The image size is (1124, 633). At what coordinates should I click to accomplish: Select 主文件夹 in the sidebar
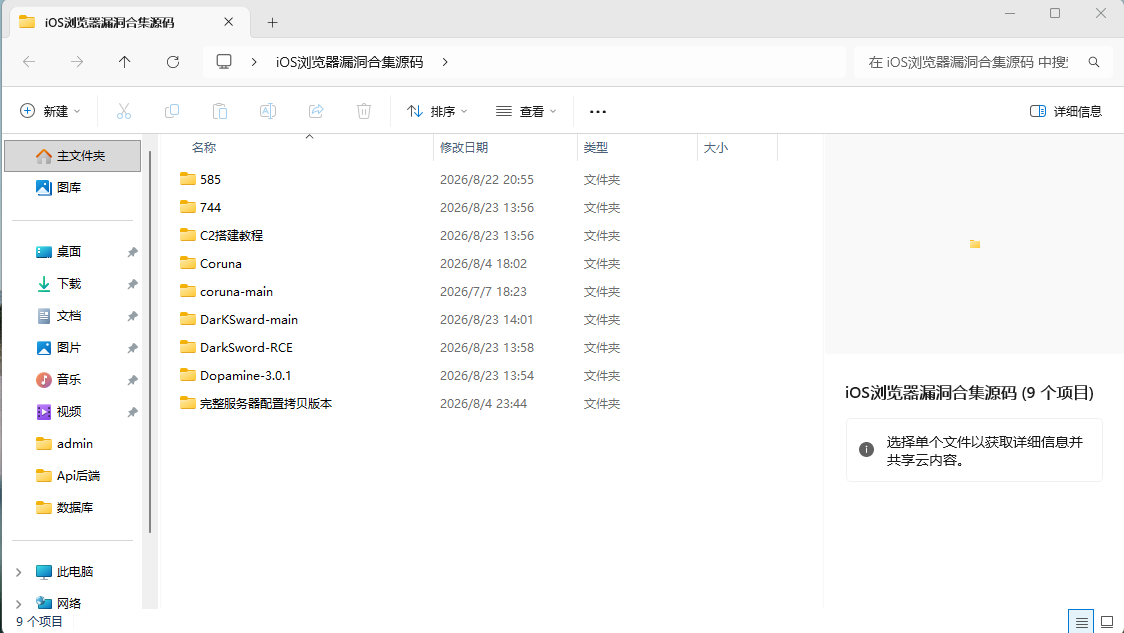click(x=72, y=156)
